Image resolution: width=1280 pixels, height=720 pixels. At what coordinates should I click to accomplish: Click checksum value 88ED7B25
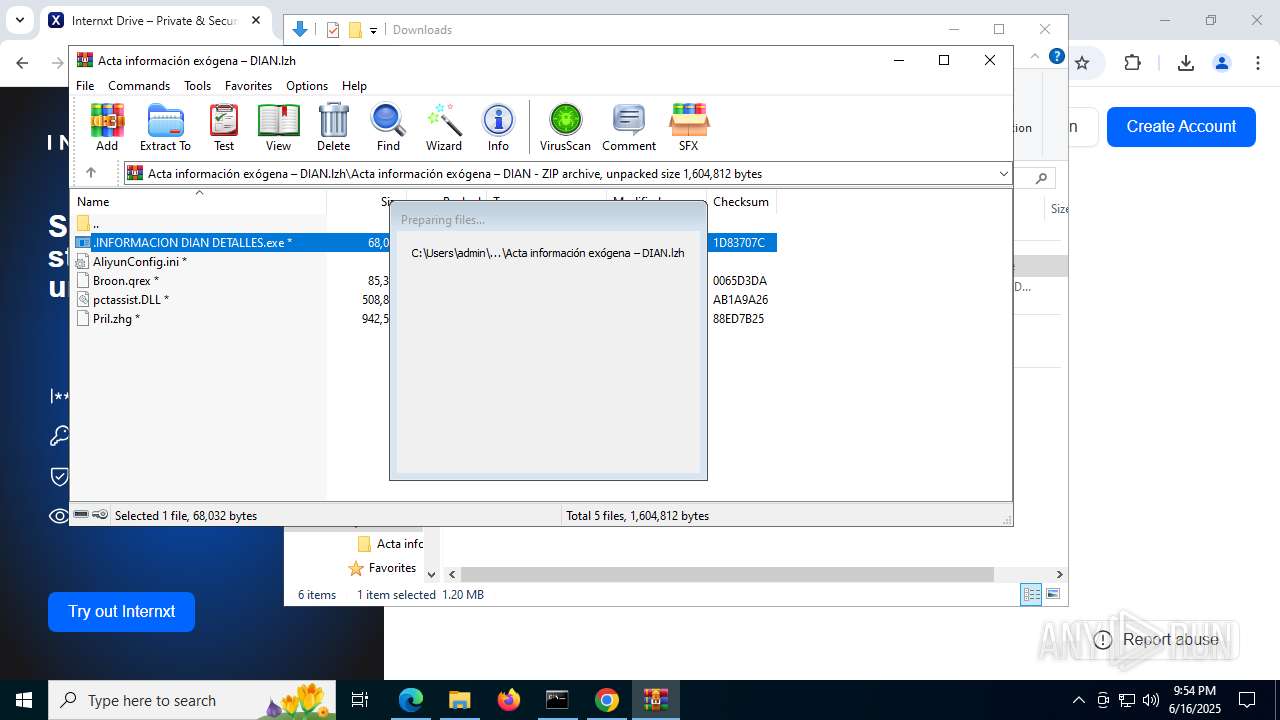pyautogui.click(x=738, y=318)
